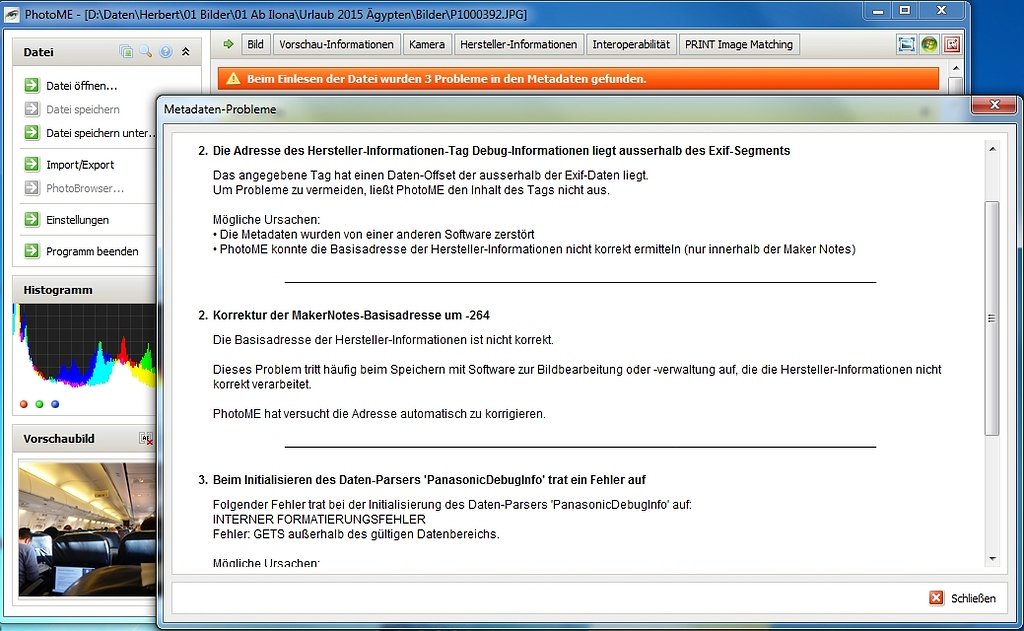Click the Vorschaubild panel header title

click(x=59, y=438)
